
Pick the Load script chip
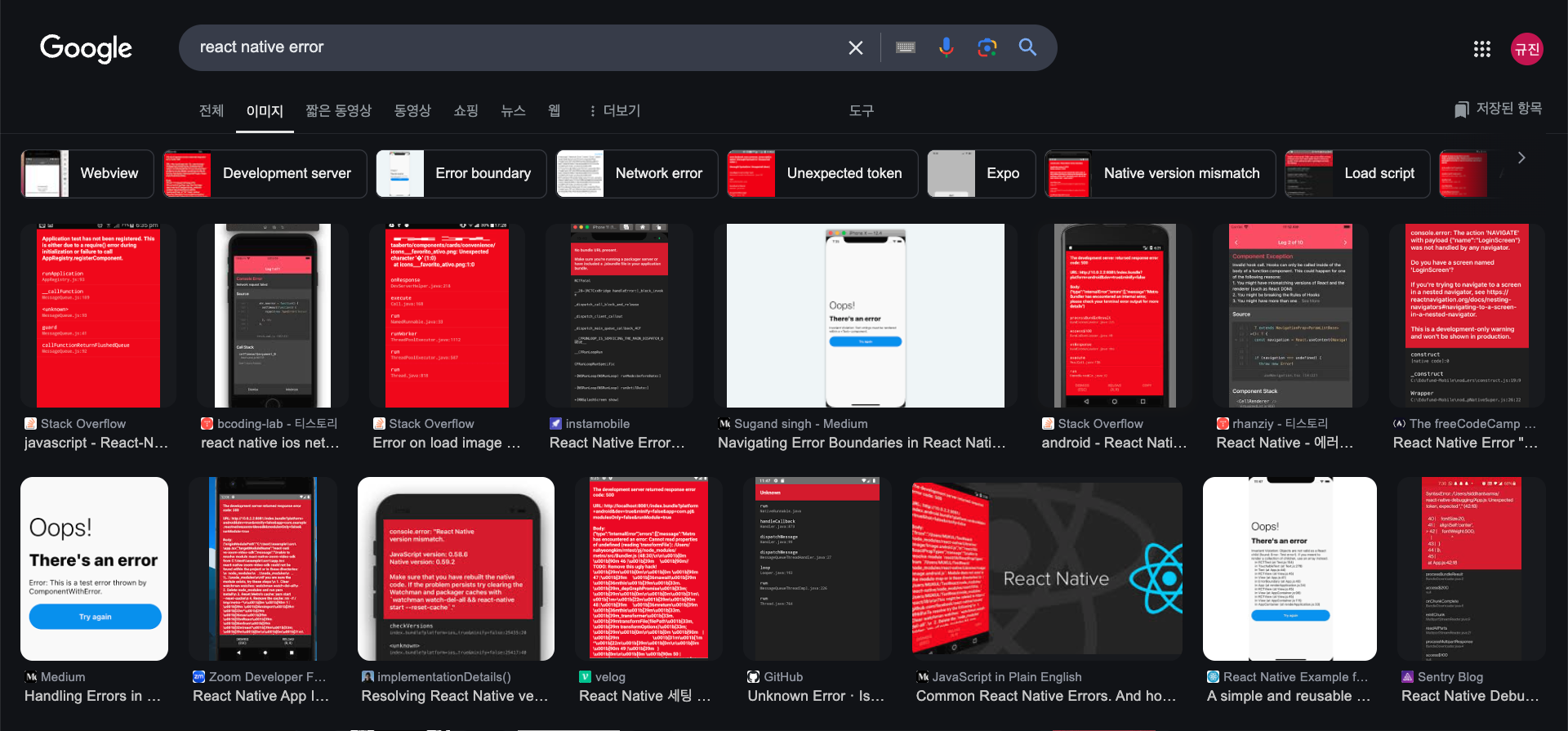[1357, 173]
